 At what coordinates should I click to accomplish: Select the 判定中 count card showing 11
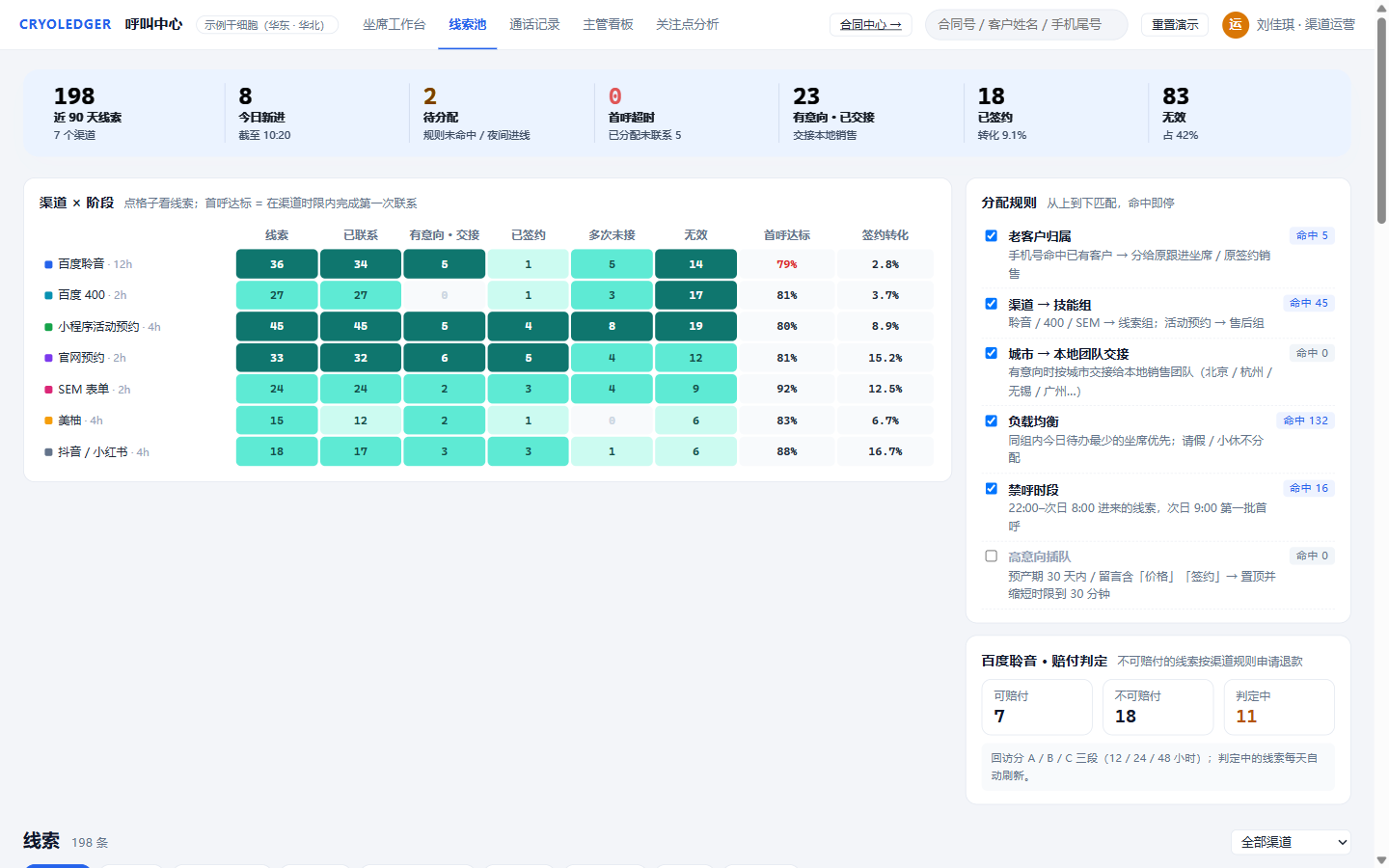click(1279, 707)
